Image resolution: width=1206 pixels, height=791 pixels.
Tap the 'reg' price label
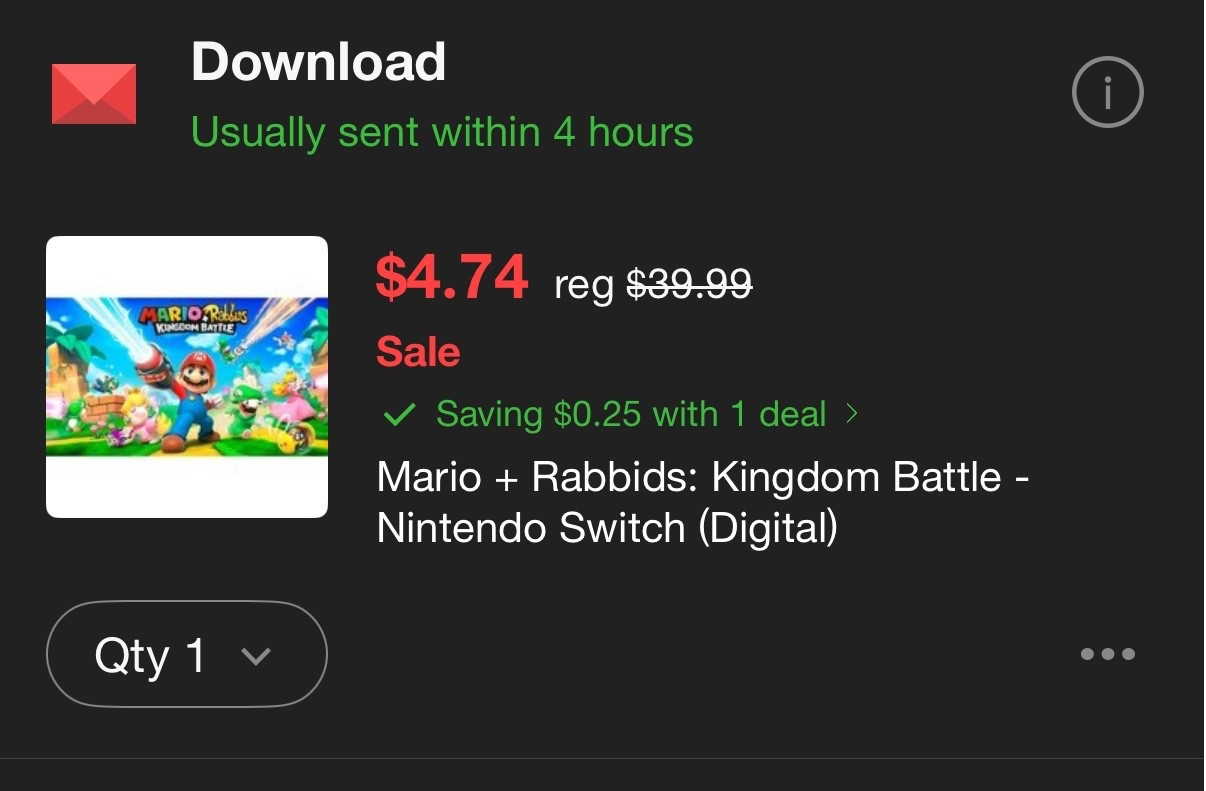tap(584, 286)
